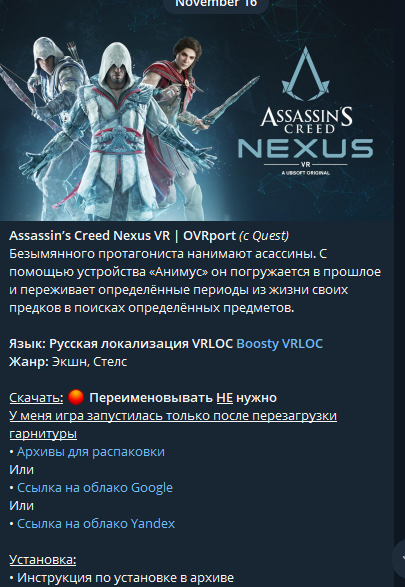The width and height of the screenshot is (405, 587).
Task: Click the 'A UBISOFT ORIGINAL' label in the banner
Action: click(x=306, y=173)
